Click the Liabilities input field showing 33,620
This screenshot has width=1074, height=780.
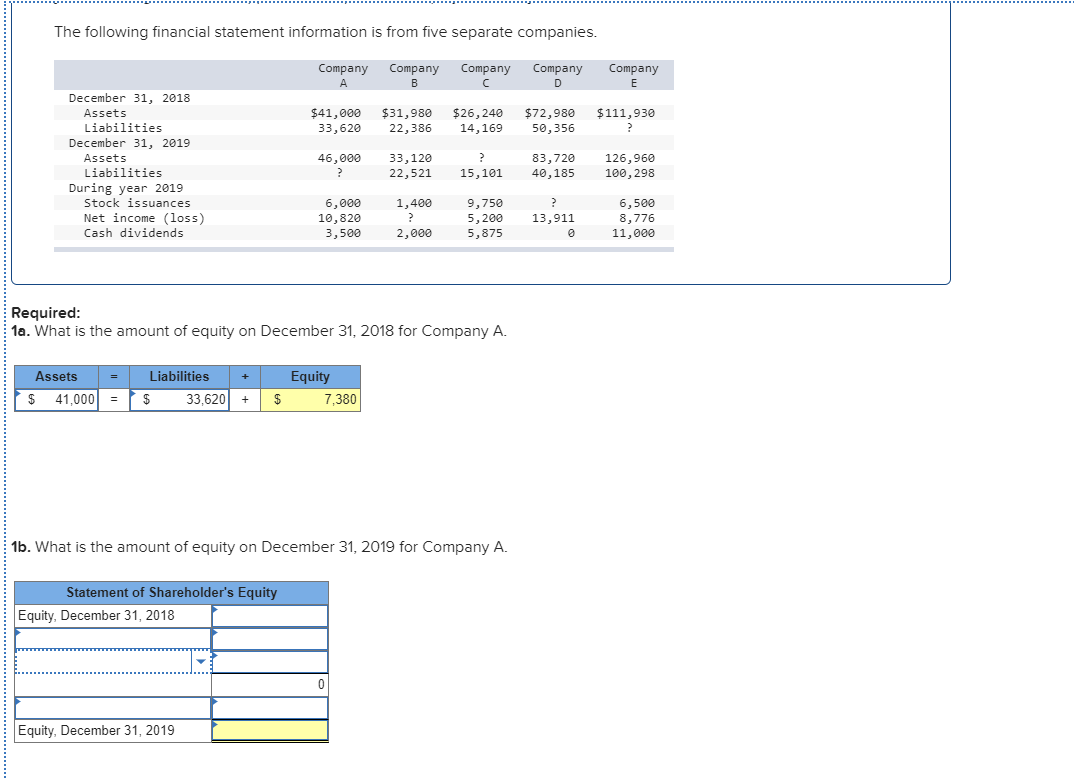click(x=179, y=399)
